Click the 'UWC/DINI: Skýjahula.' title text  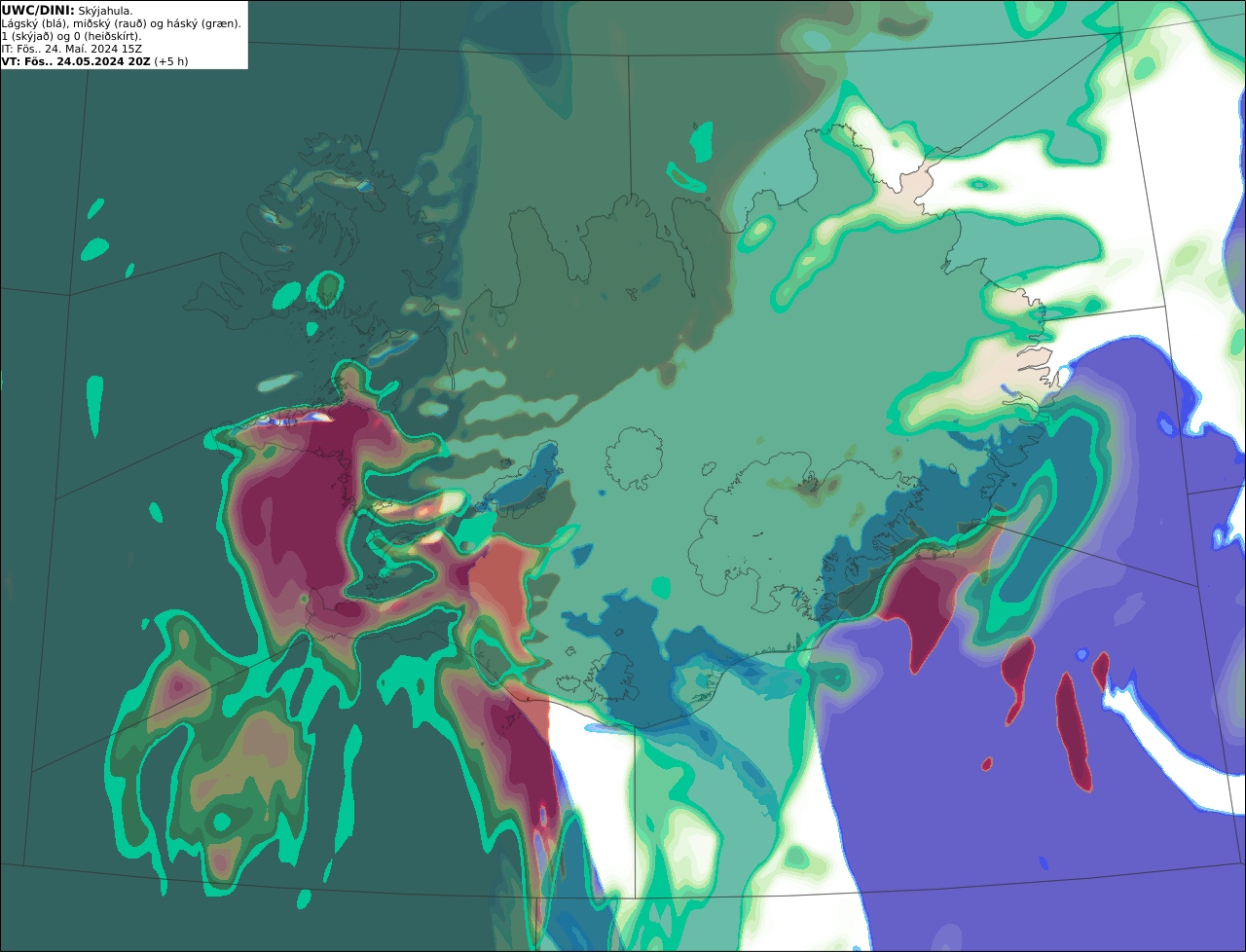click(x=67, y=10)
